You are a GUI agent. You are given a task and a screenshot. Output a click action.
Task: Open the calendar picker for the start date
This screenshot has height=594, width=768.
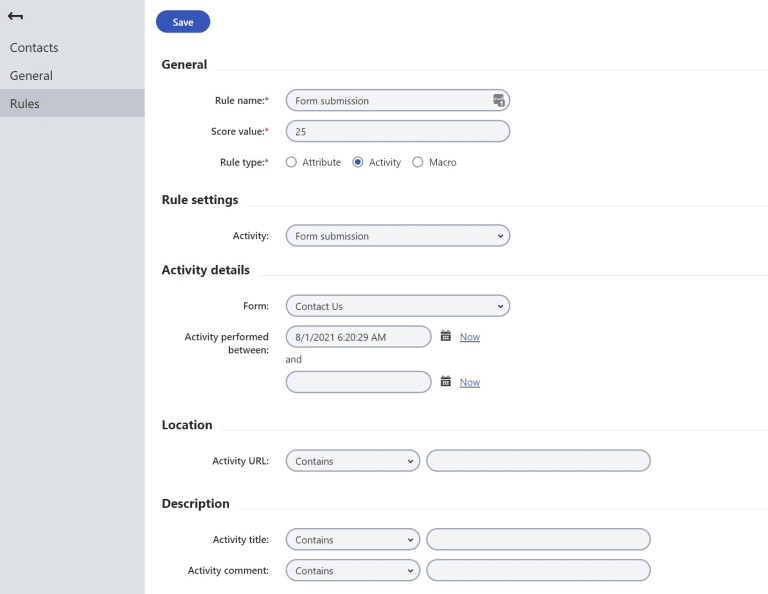point(445,336)
